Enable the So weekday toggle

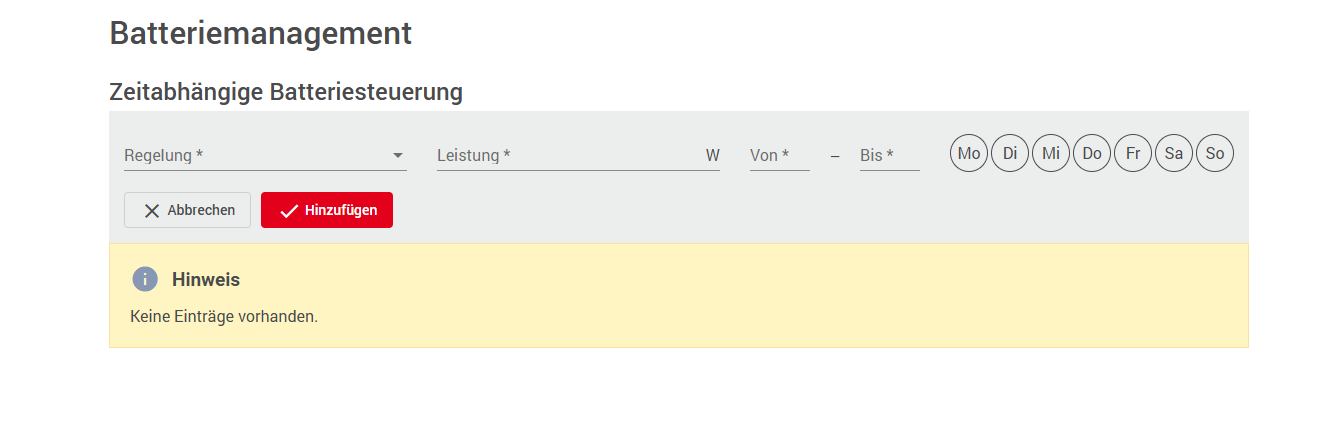(1215, 154)
